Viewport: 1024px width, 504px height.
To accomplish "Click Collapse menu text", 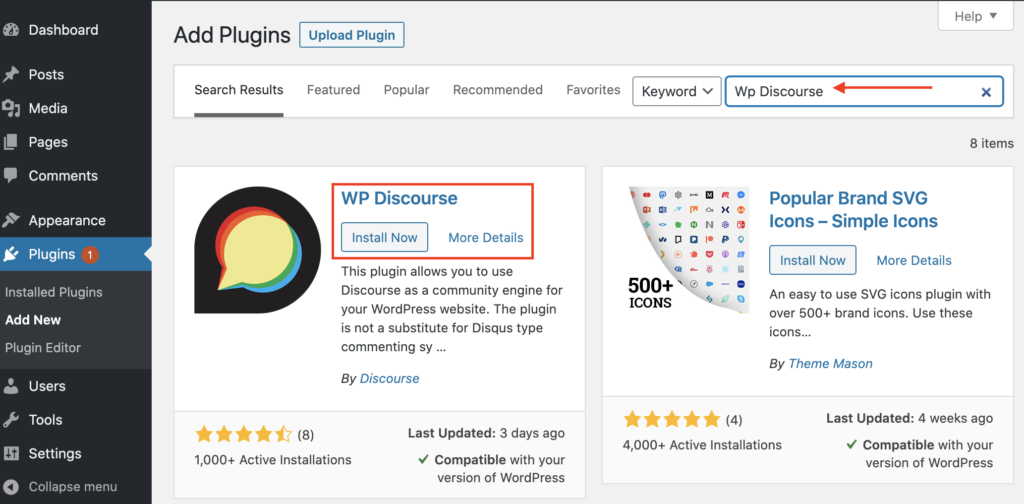I will click(x=73, y=487).
